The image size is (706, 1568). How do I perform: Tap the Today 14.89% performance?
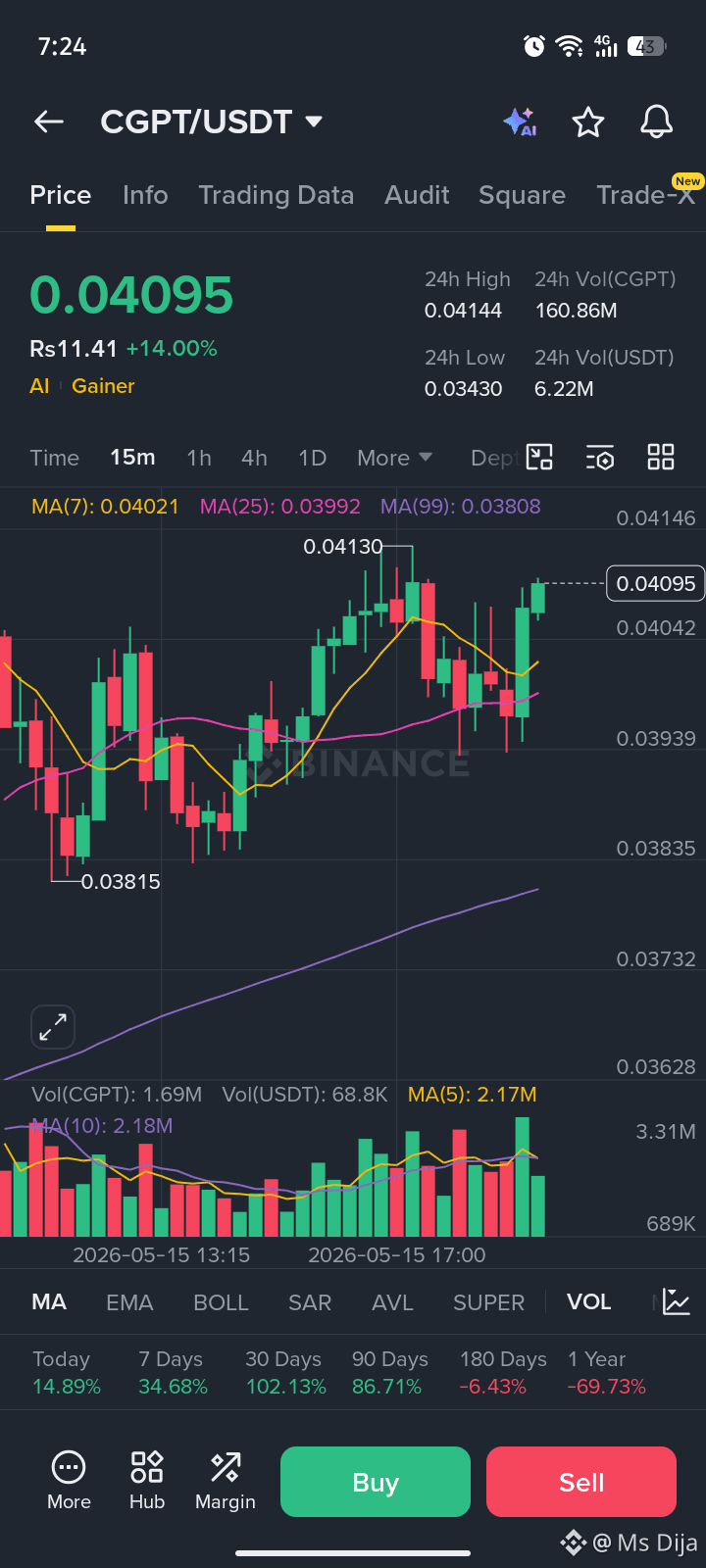coord(67,1373)
